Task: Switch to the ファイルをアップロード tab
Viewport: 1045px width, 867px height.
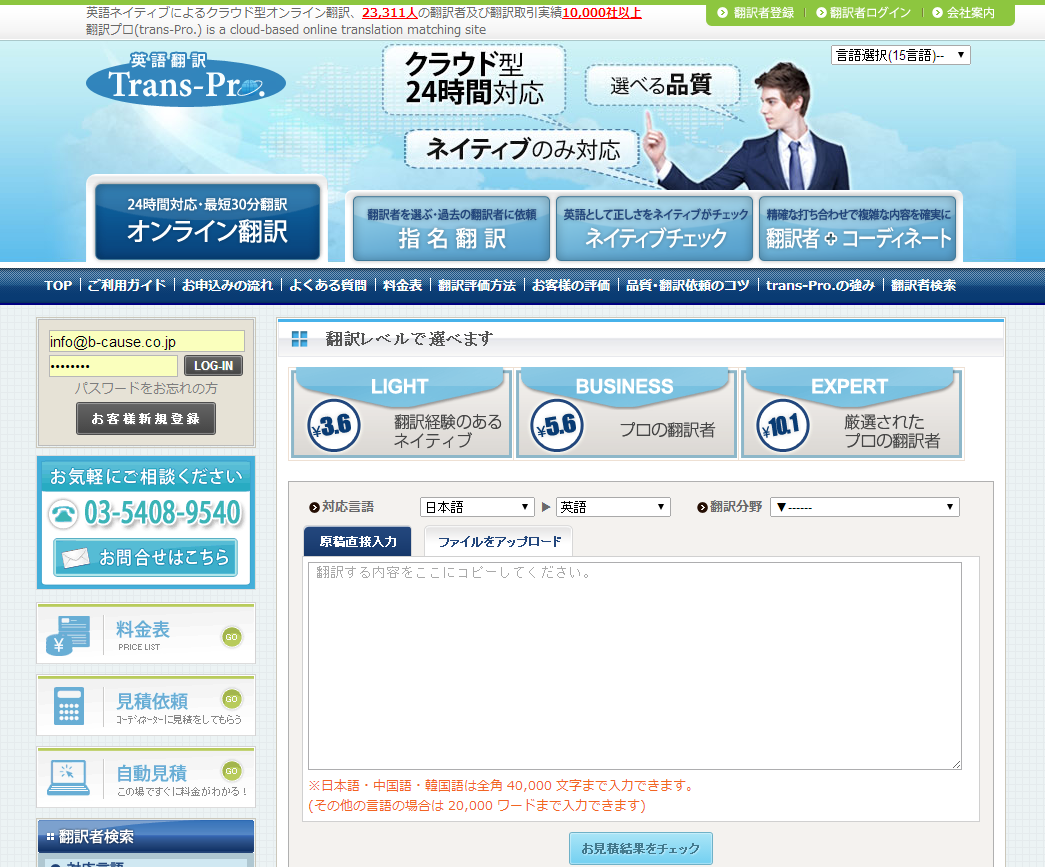Action: pos(499,541)
